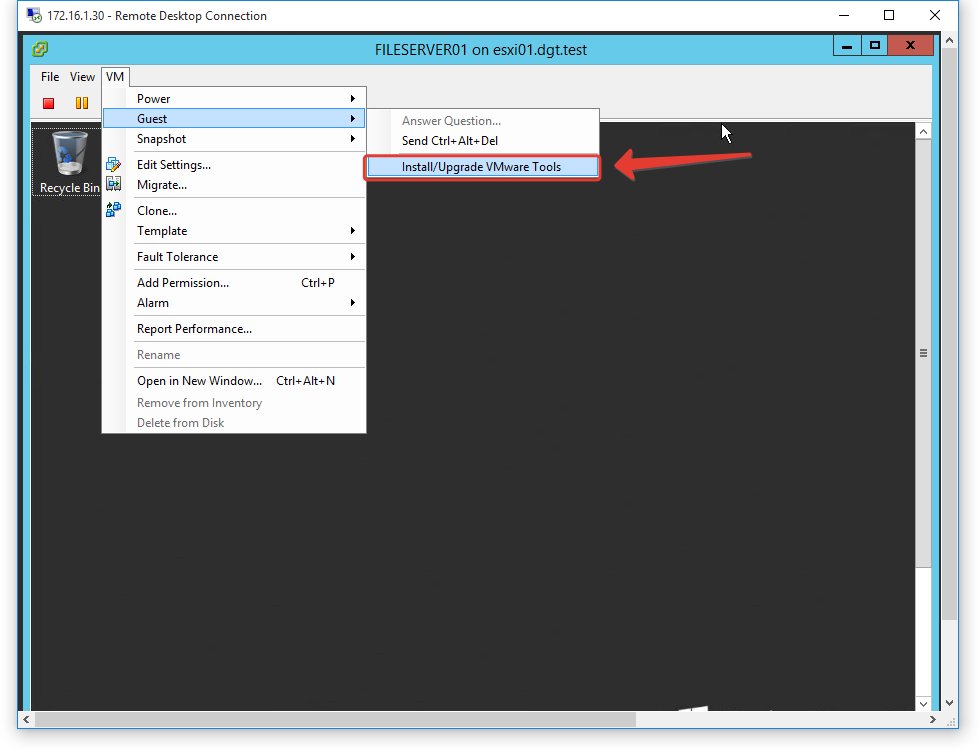Click the Edit Settings pencil icon
Image resolution: width=980 pixels, height=751 pixels.
(x=113, y=164)
